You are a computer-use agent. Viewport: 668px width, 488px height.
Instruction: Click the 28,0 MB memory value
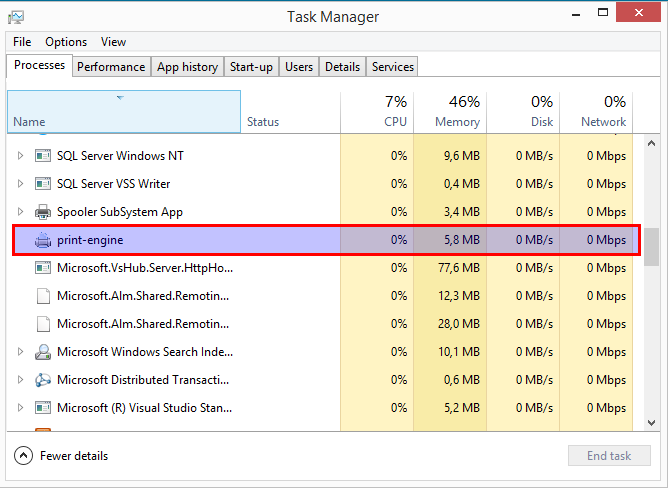click(459, 324)
